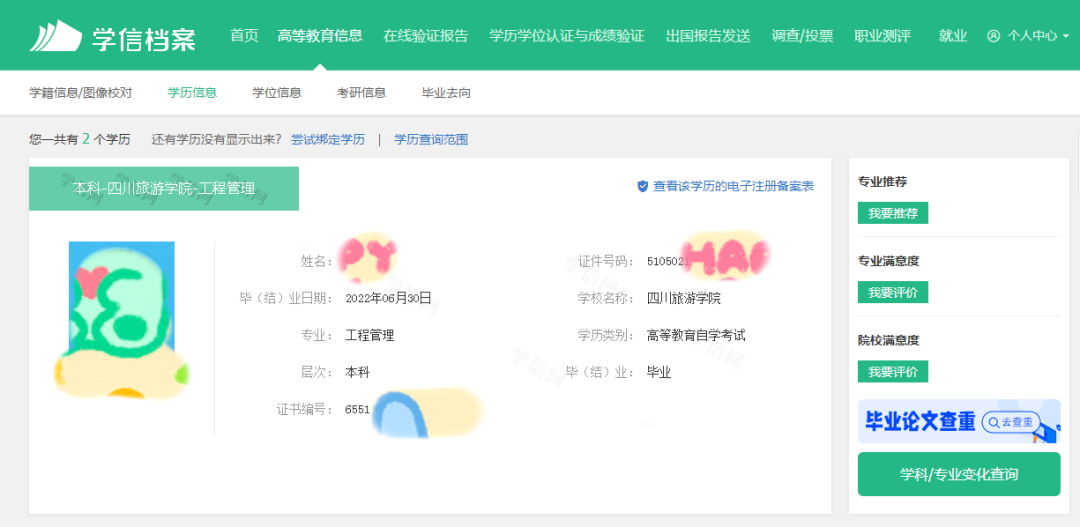Click the school name value 四川旅游学院
The width and height of the screenshot is (1080, 527).
(x=684, y=298)
